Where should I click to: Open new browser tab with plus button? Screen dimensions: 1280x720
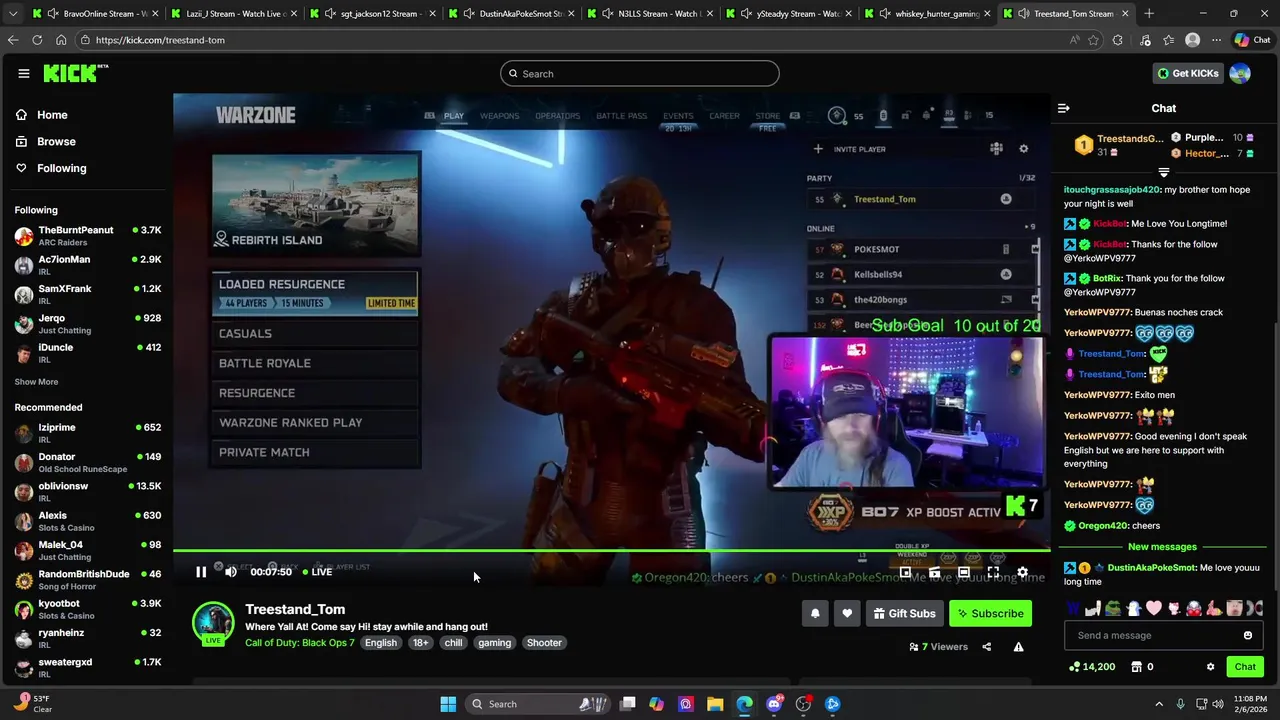pyautogui.click(x=1149, y=14)
